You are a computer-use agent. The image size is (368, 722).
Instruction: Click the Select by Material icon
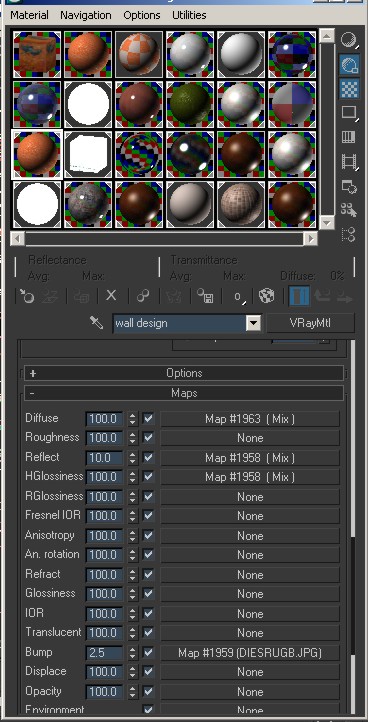pyautogui.click(x=349, y=210)
